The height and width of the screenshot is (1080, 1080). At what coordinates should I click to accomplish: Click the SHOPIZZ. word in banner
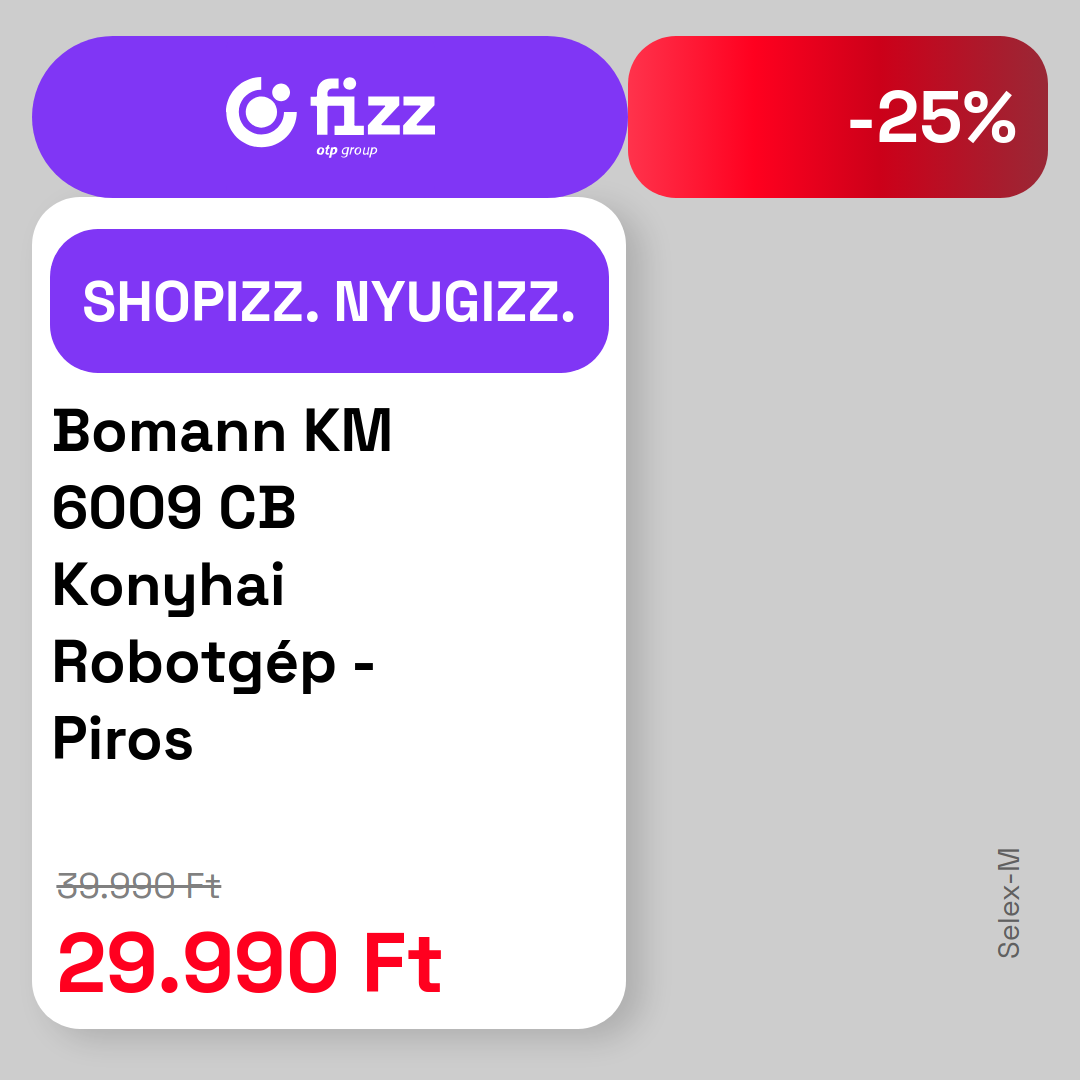coord(200,301)
